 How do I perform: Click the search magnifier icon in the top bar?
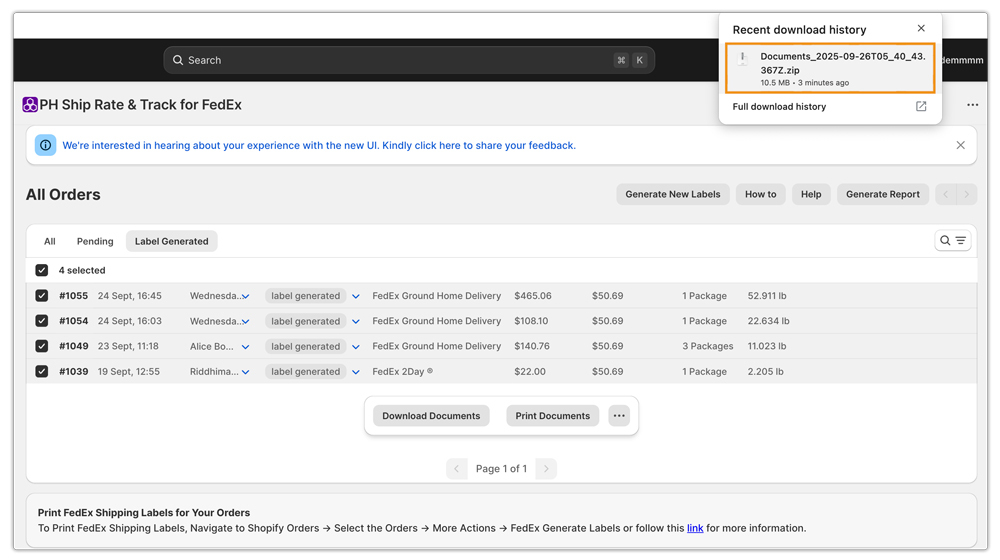(178, 60)
